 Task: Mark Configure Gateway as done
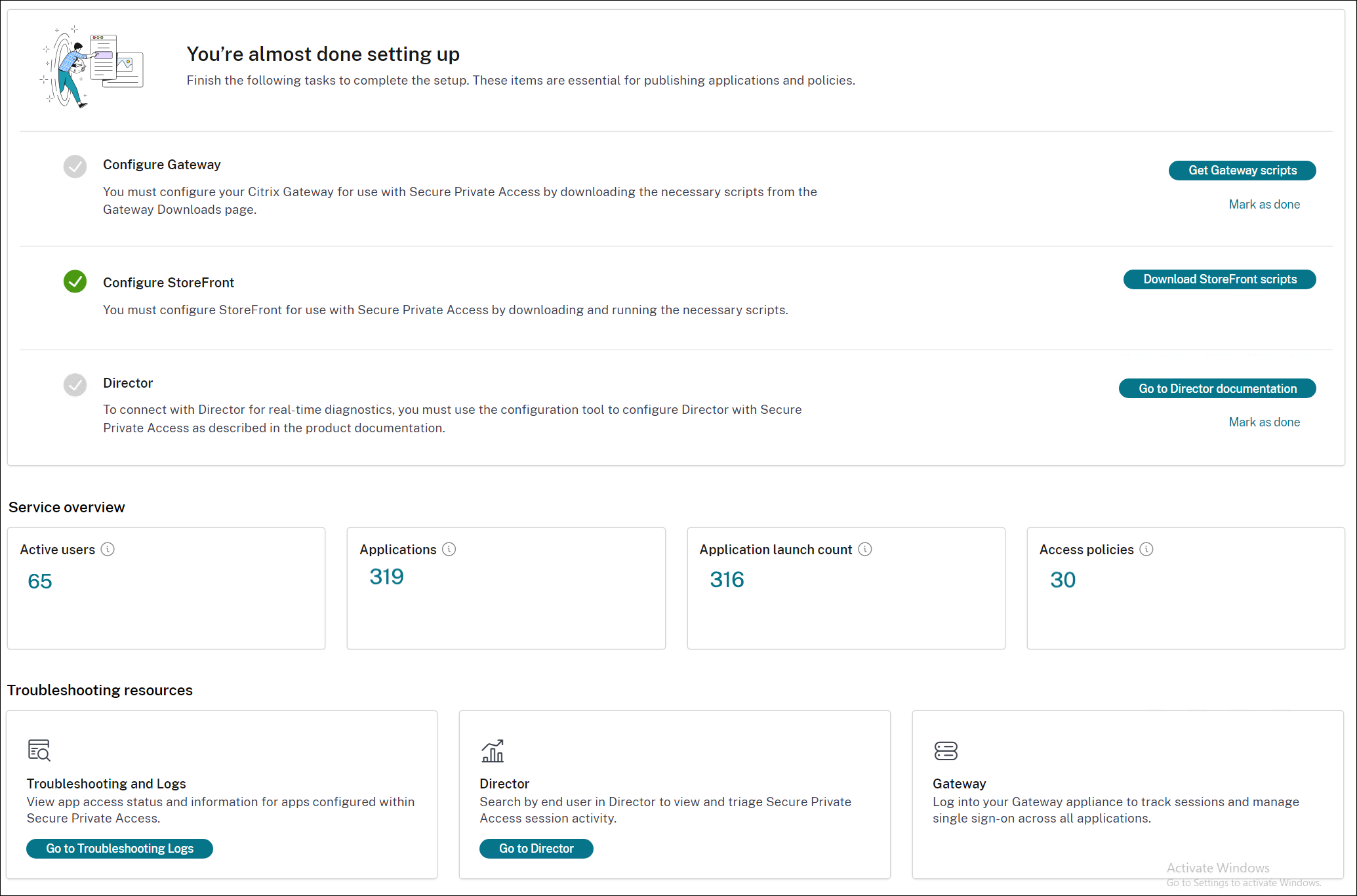pyautogui.click(x=1264, y=204)
